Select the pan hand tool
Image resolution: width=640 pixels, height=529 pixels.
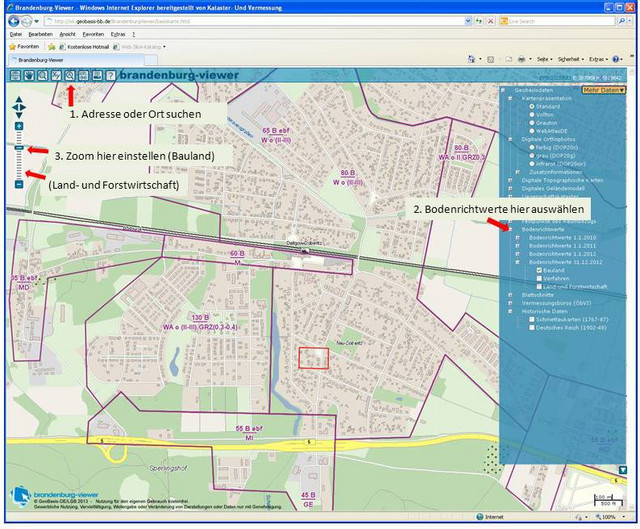30,75
